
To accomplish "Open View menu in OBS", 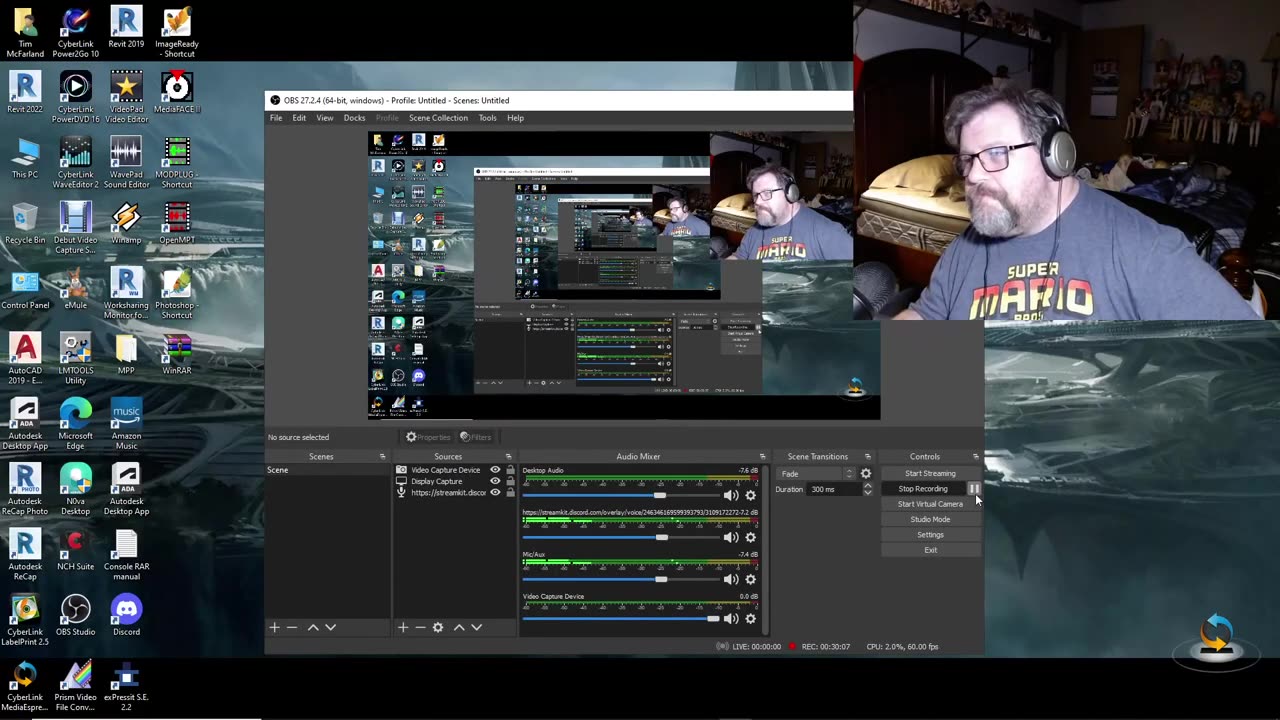I will (325, 118).
